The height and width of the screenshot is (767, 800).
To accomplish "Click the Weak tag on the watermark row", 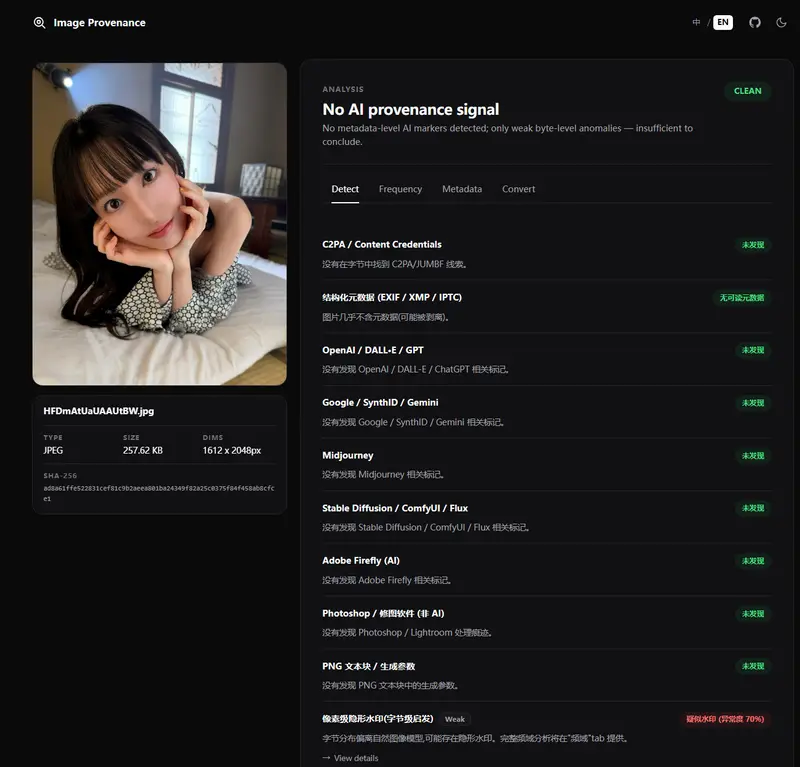I will coord(455,719).
